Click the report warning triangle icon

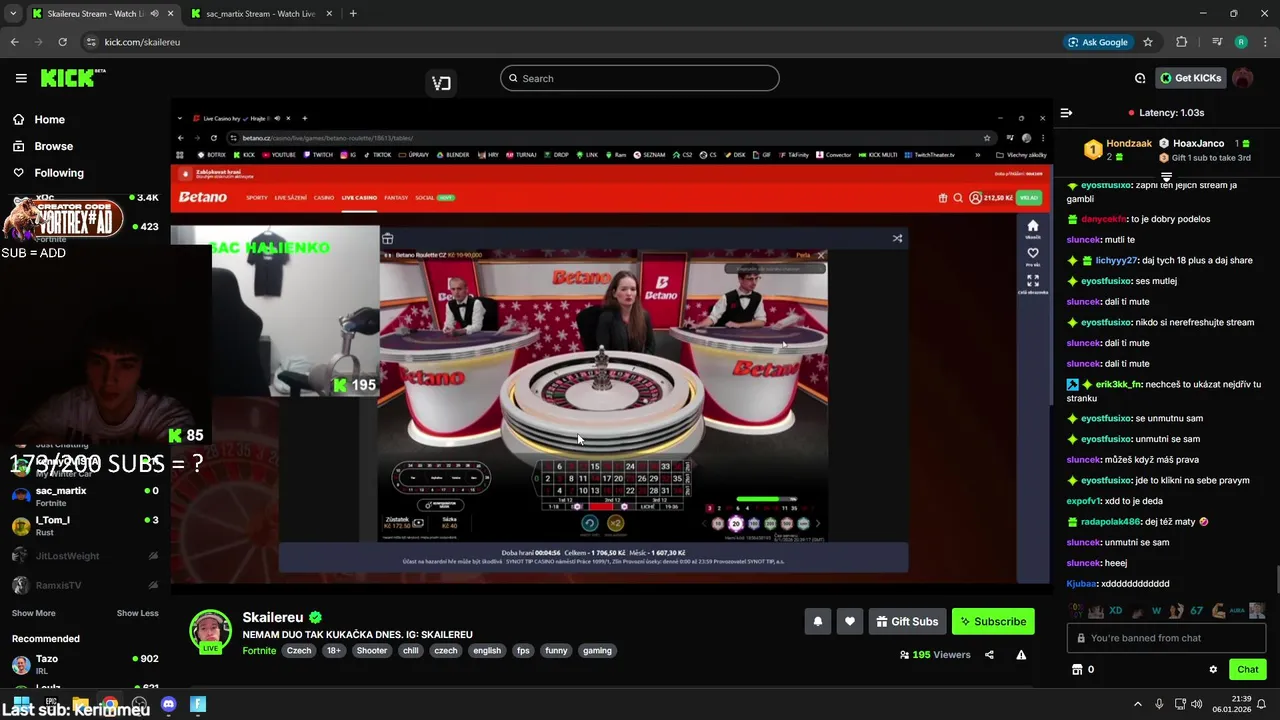(1021, 655)
